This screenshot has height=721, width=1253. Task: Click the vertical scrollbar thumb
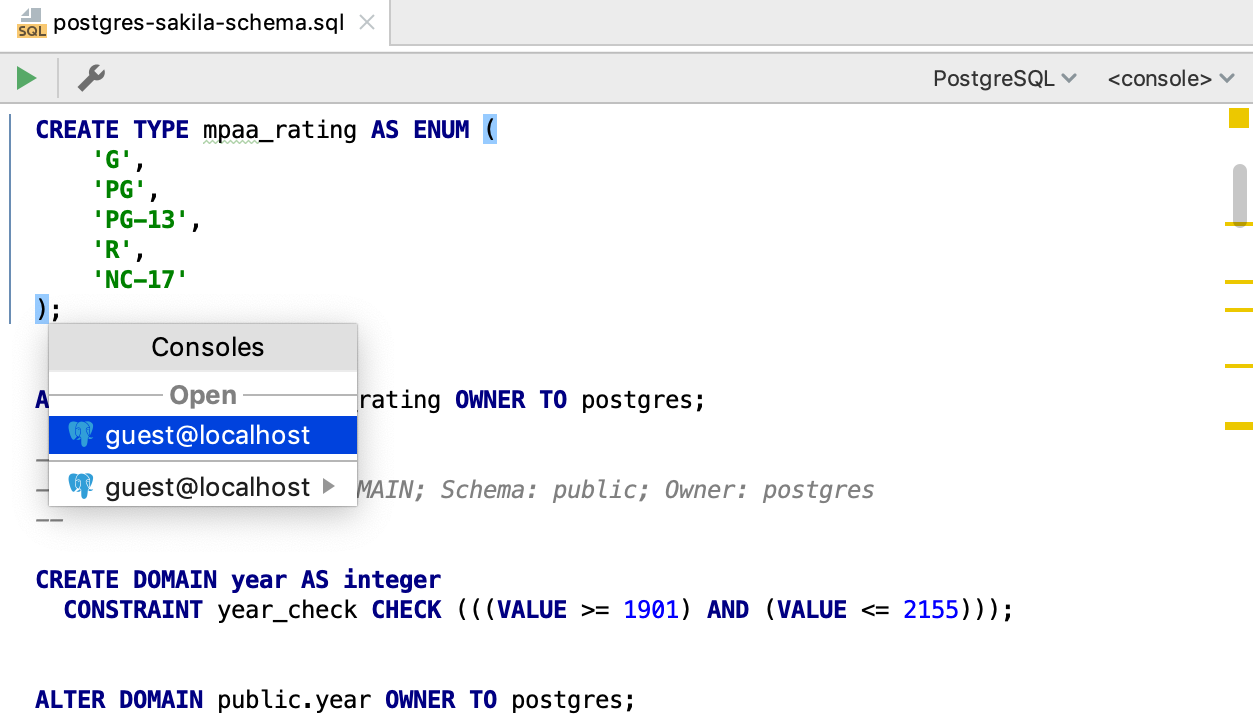[1240, 195]
